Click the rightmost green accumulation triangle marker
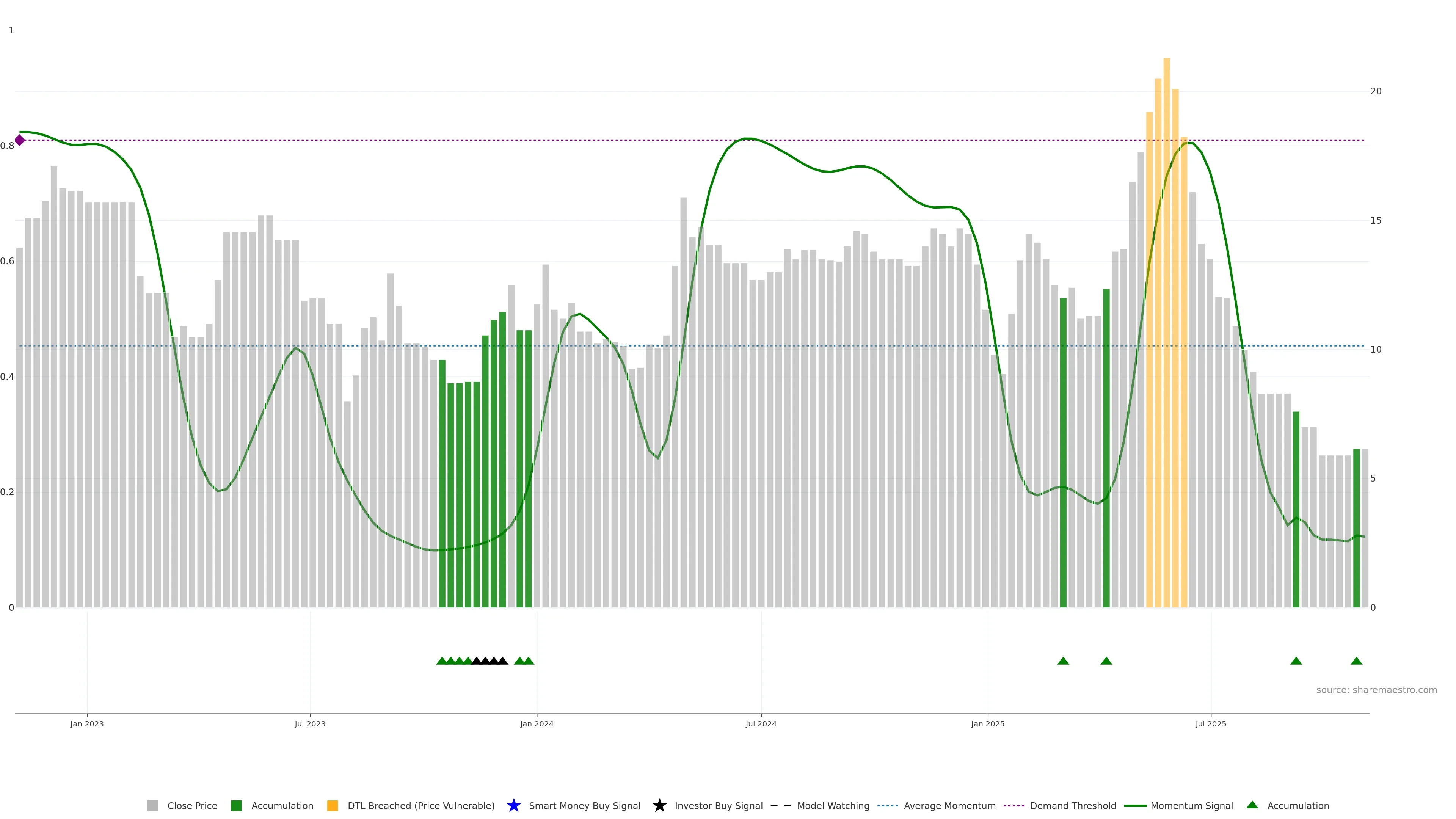The width and height of the screenshot is (1456, 819). (1356, 661)
